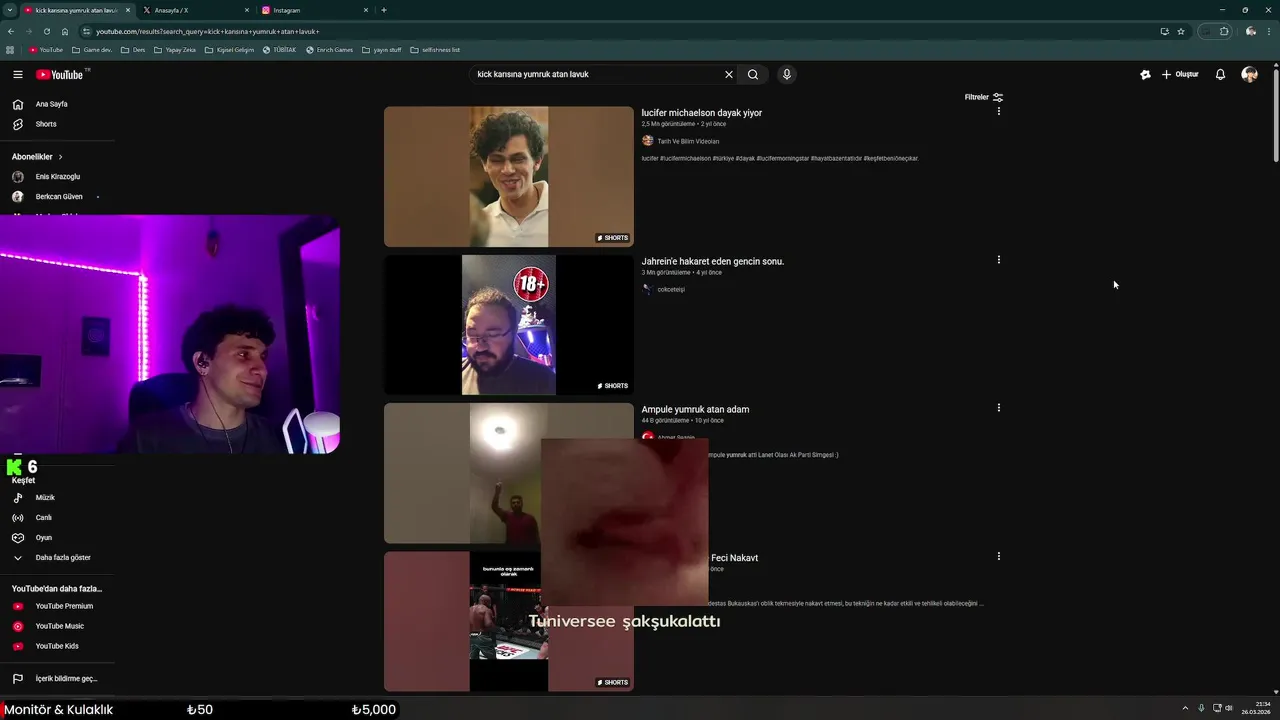
Task: Open more options for Jahrein'e hakaret video
Action: point(998,259)
